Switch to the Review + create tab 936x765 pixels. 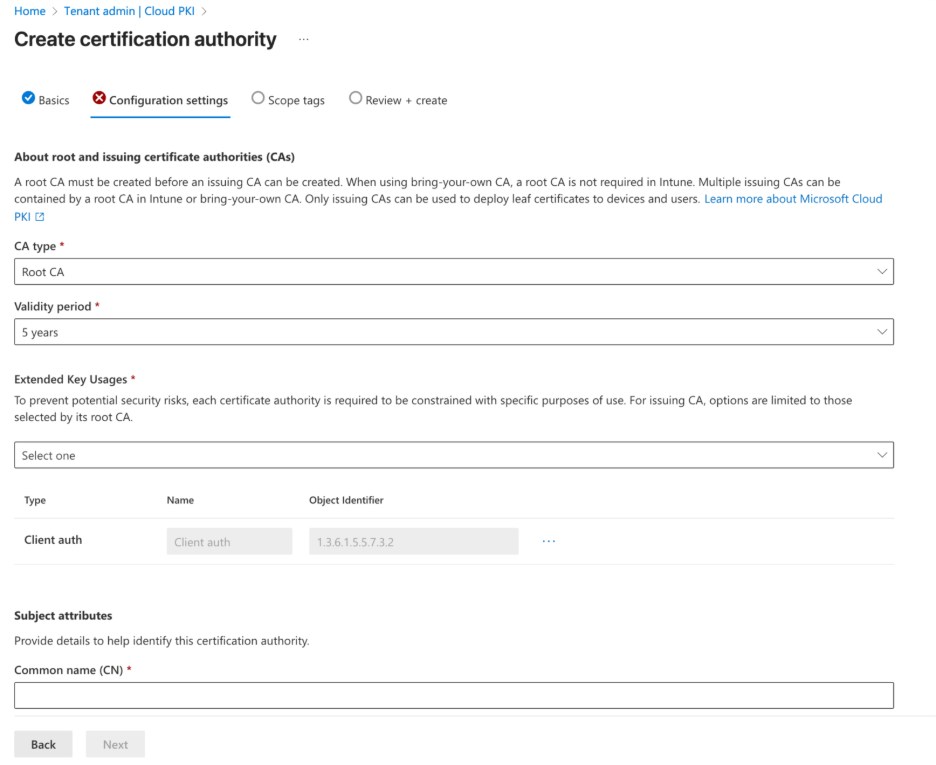click(406, 100)
